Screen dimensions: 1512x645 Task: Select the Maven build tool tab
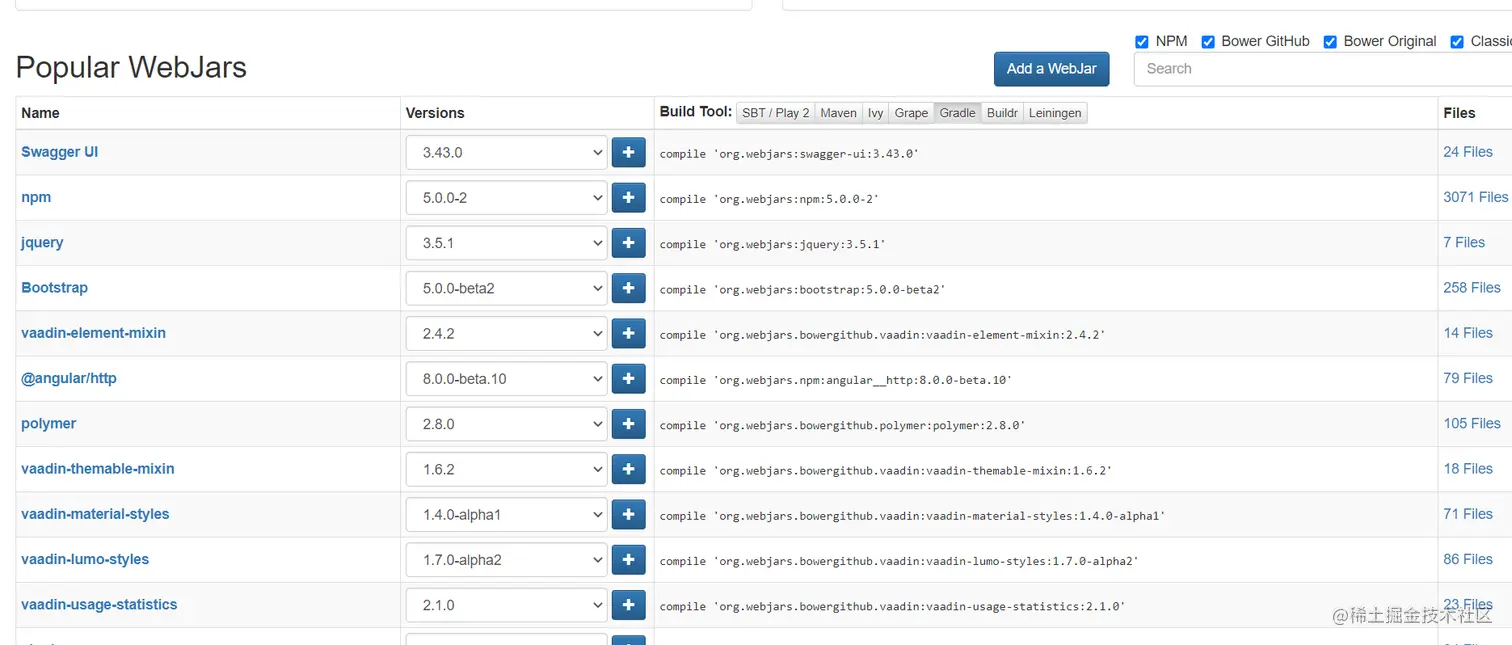[x=838, y=113]
